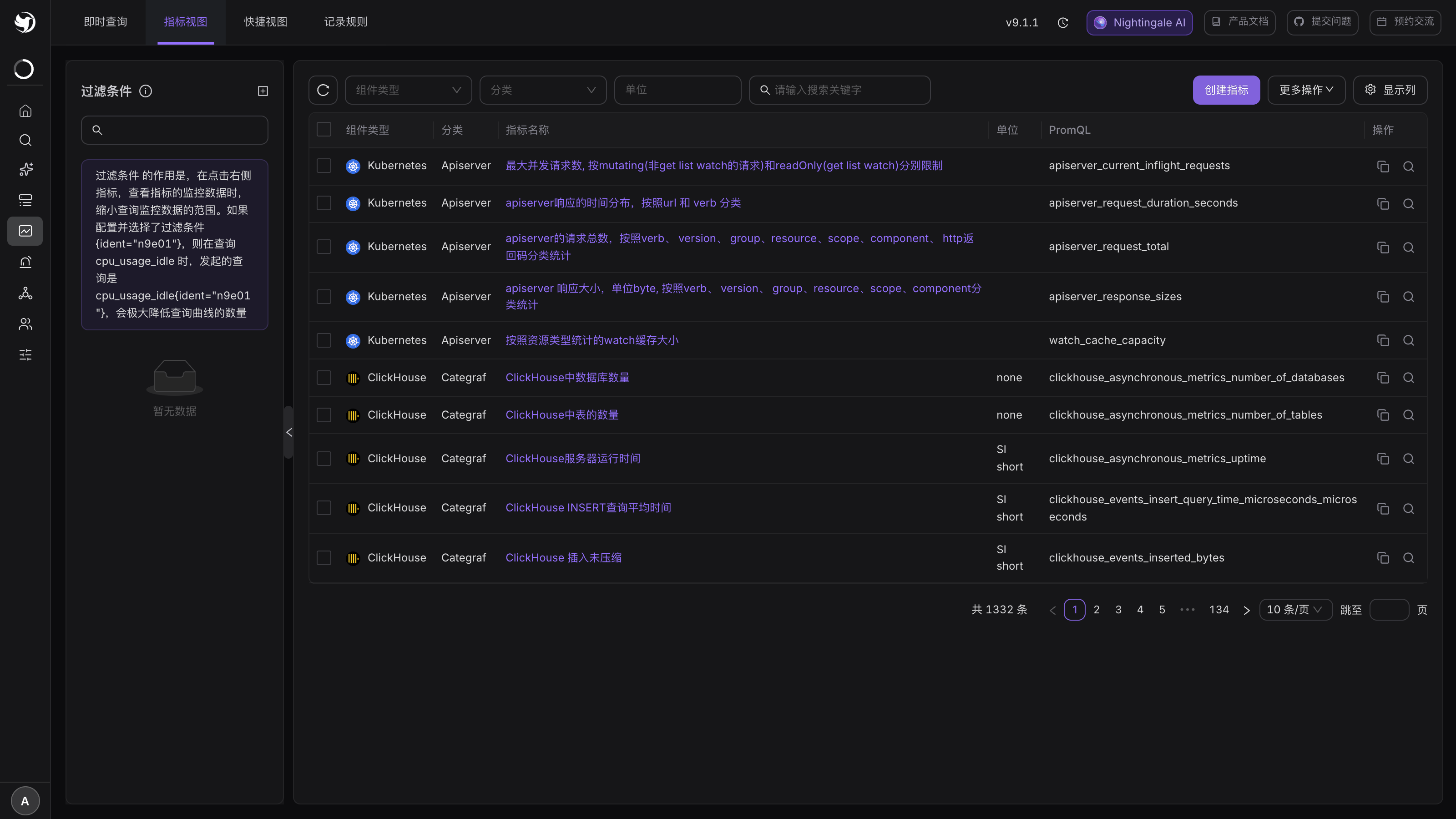Click the filter conditions info icon
The image size is (1456, 819).
pyautogui.click(x=146, y=91)
